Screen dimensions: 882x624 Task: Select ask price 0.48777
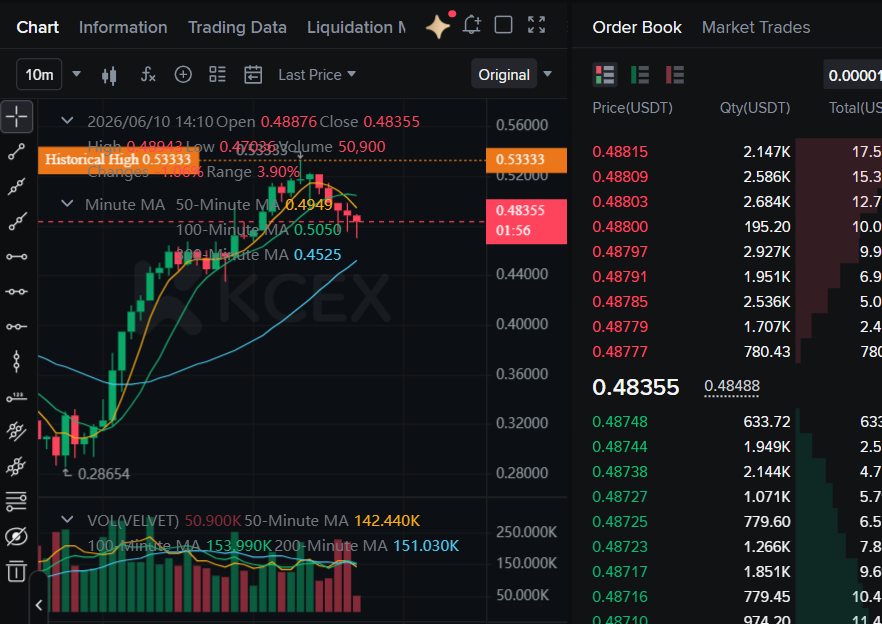(620, 352)
